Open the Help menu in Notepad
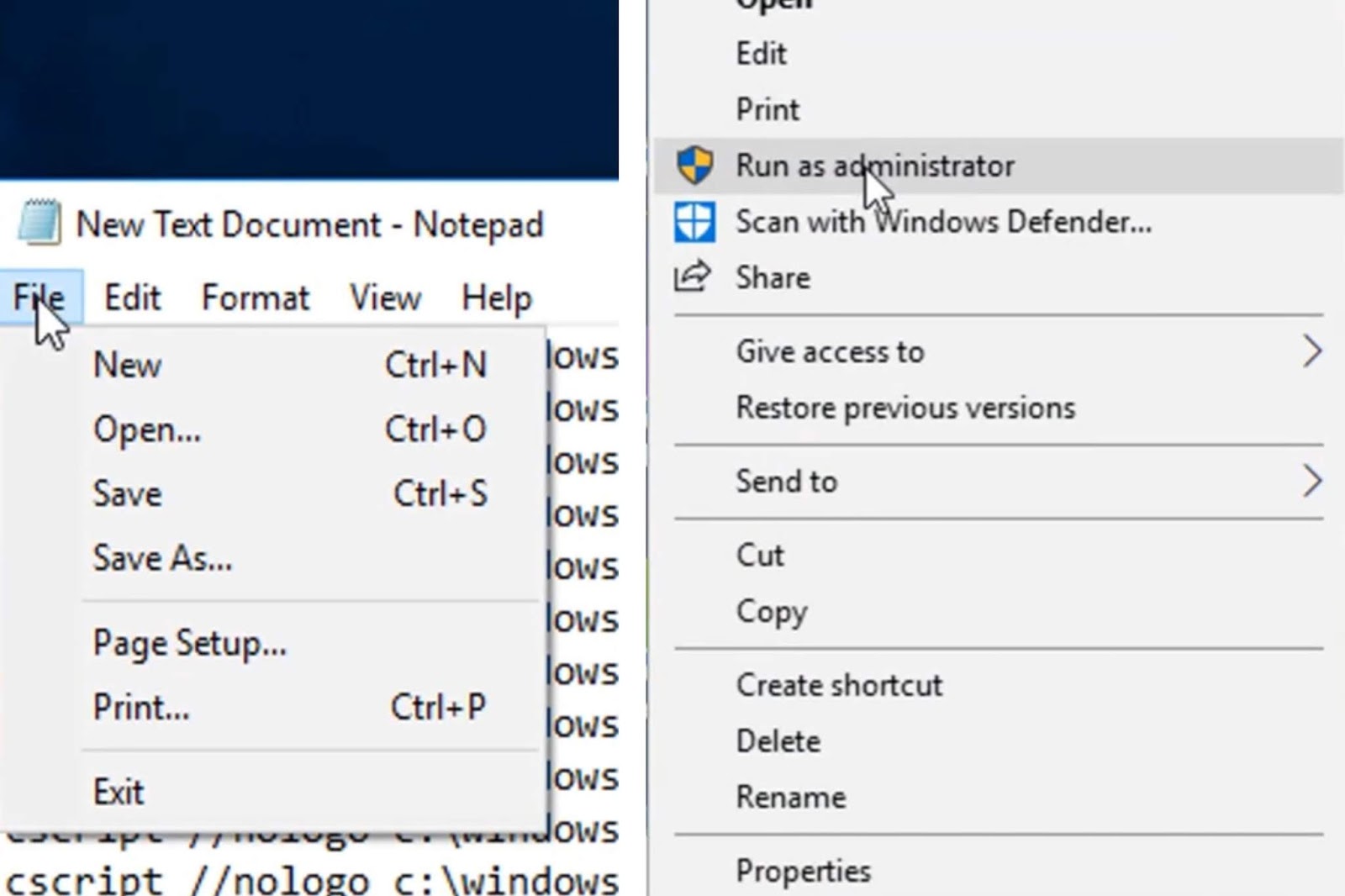 pos(496,298)
